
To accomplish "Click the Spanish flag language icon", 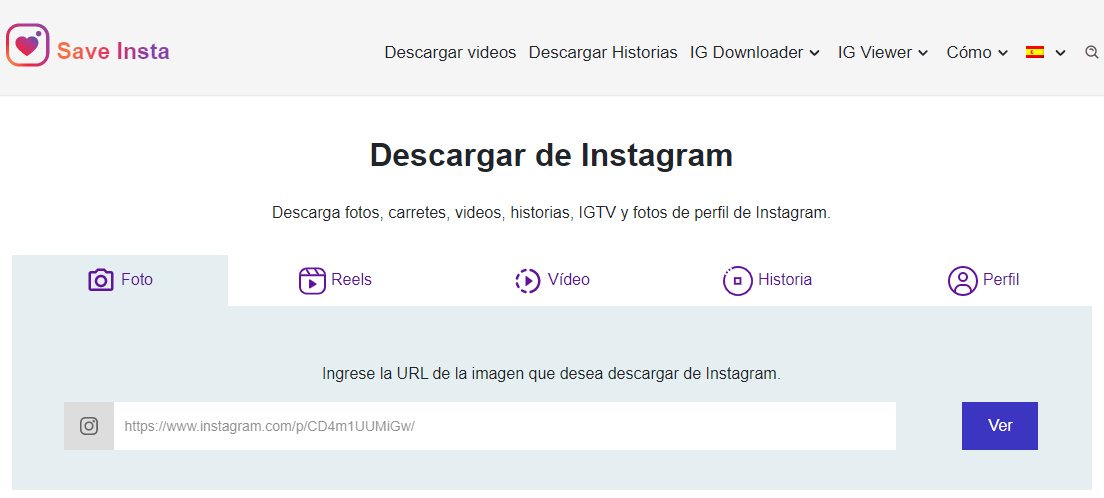I will click(x=1035, y=52).
